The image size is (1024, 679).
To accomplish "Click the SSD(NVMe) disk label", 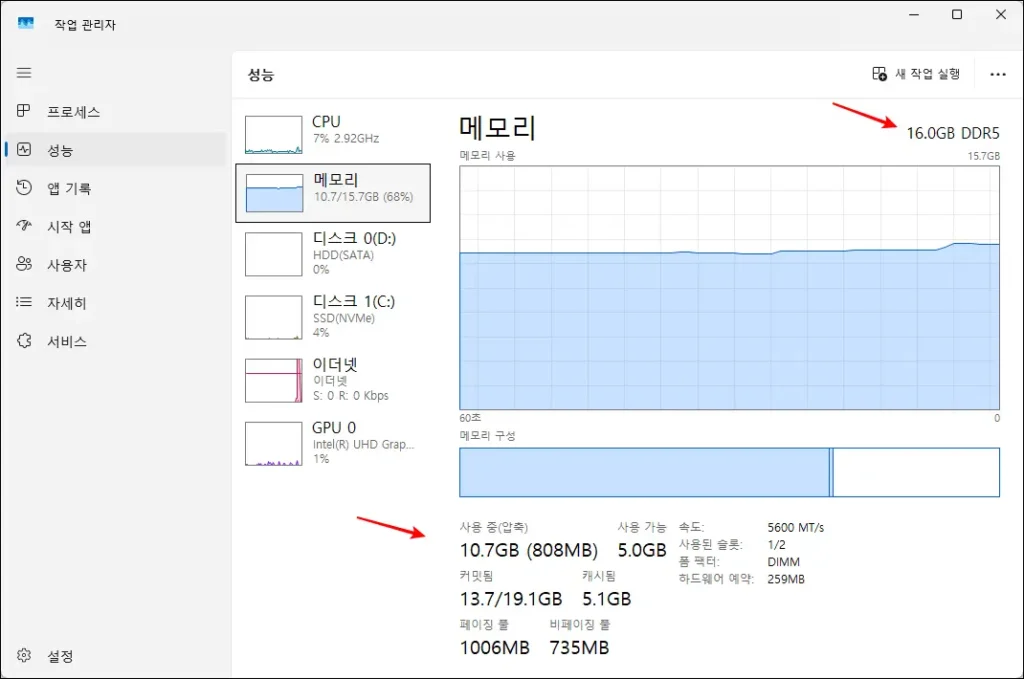I will click(x=344, y=318).
